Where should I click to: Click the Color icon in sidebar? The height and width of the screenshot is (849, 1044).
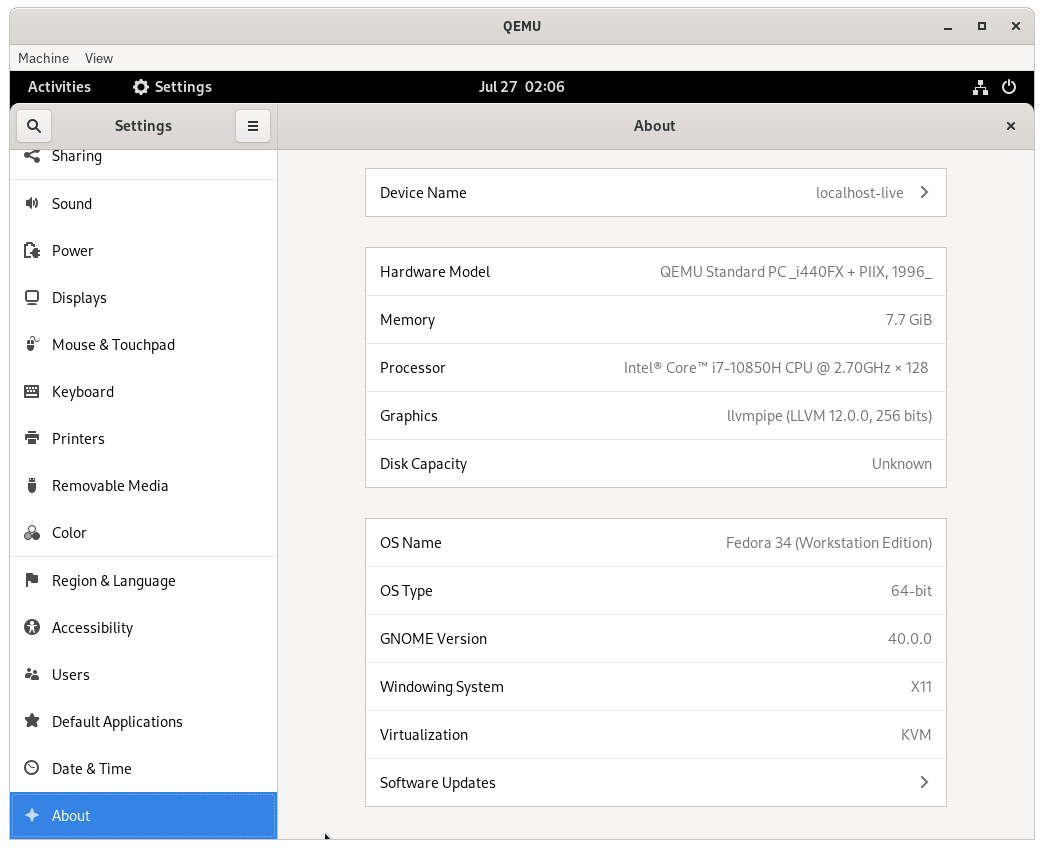(31, 533)
